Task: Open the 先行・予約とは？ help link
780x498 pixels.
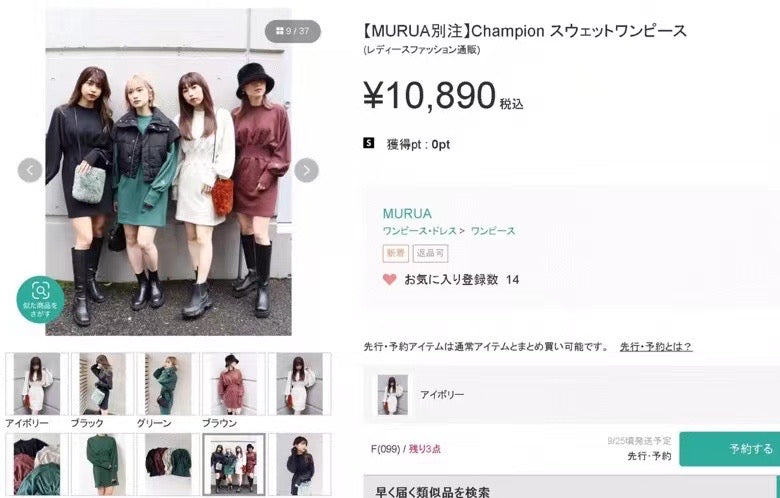Action: 656,347
